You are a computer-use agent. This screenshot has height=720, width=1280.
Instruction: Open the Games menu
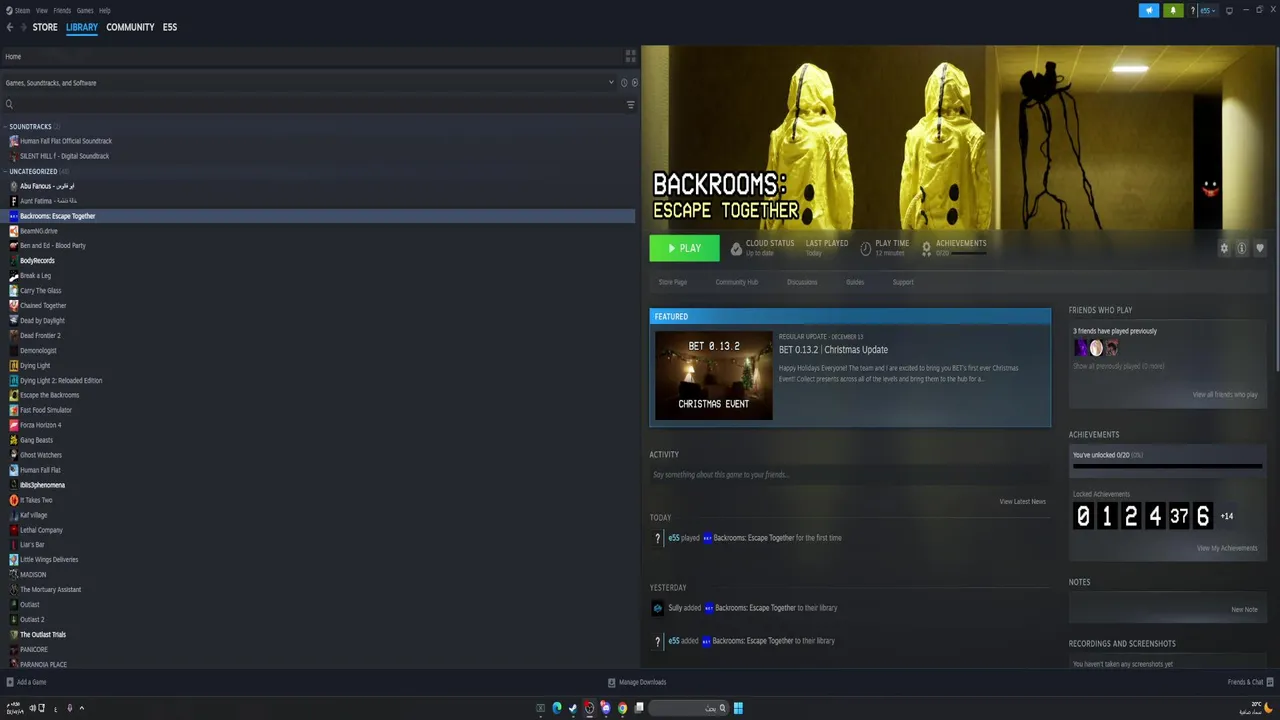click(x=85, y=10)
